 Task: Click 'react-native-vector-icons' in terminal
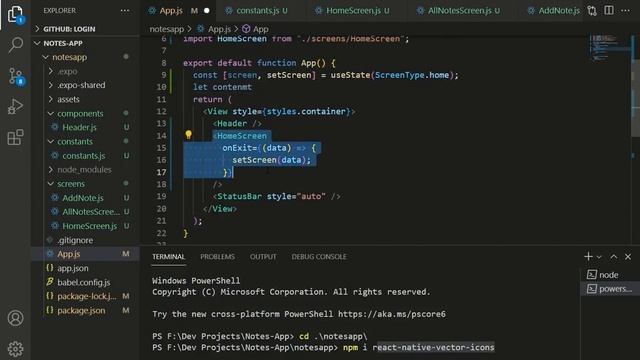pos(433,347)
